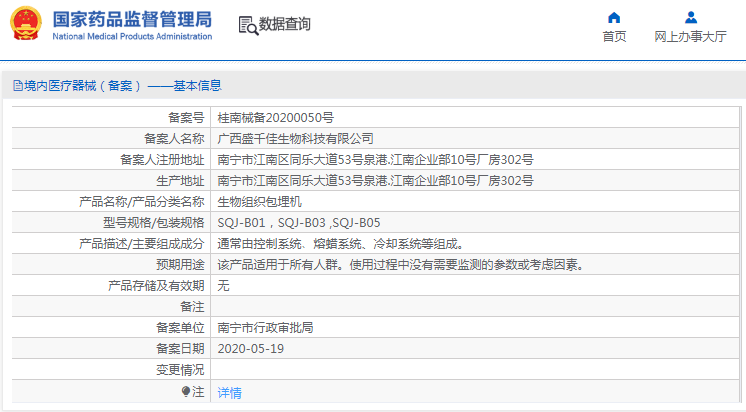Click the 国家药品监督管理局 title text
746x412 pixels.
point(131,18)
